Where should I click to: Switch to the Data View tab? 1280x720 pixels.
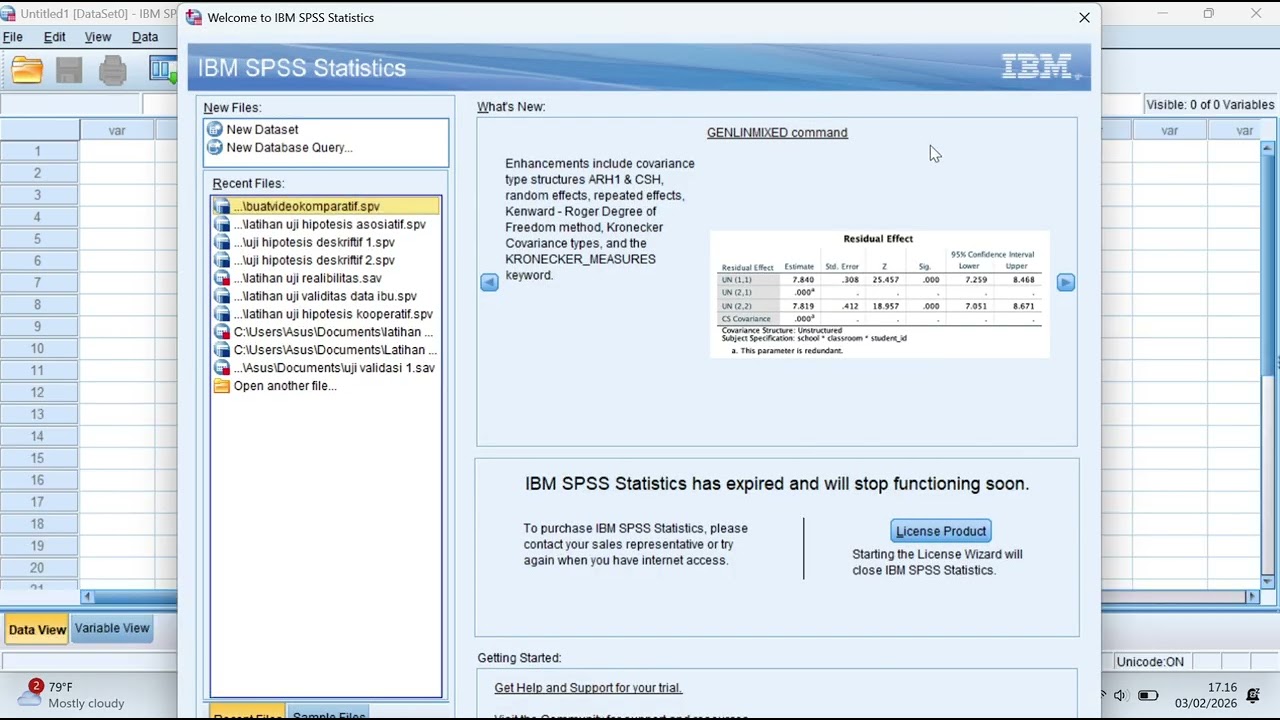tap(37, 629)
